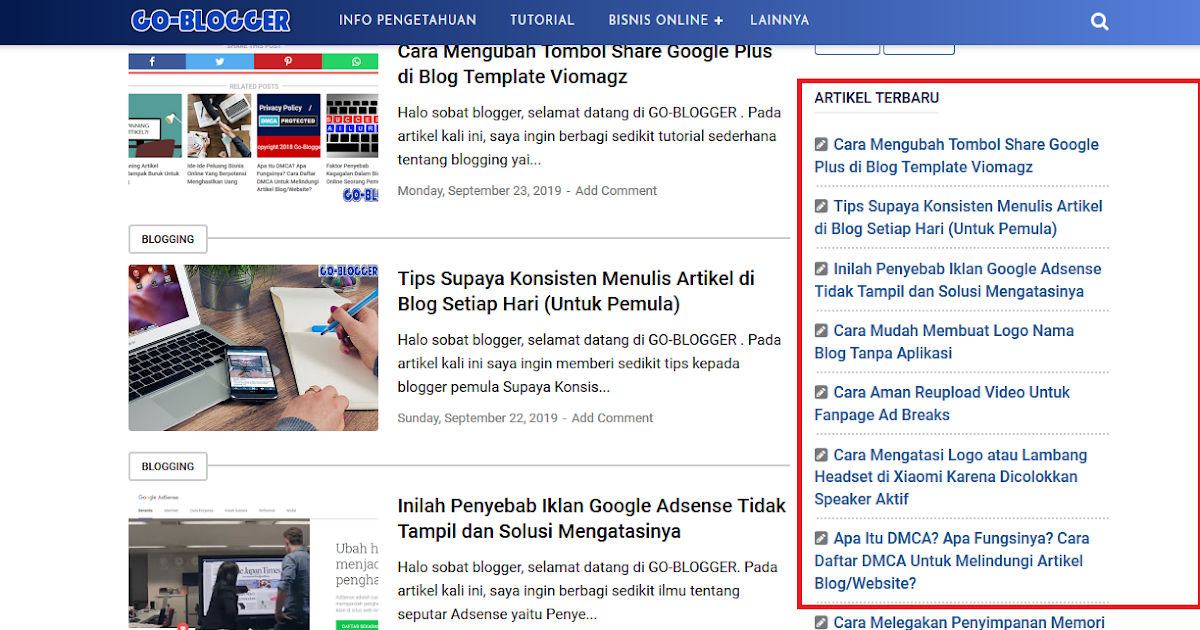Click "Add Comment" under the September 23 post
The height and width of the screenshot is (630, 1200).
(616, 190)
